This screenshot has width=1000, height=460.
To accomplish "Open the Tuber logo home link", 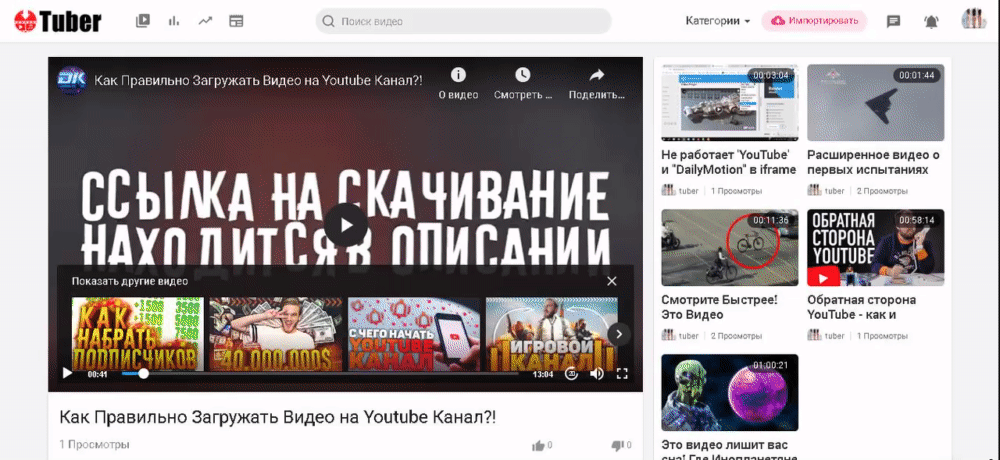I will (57, 21).
